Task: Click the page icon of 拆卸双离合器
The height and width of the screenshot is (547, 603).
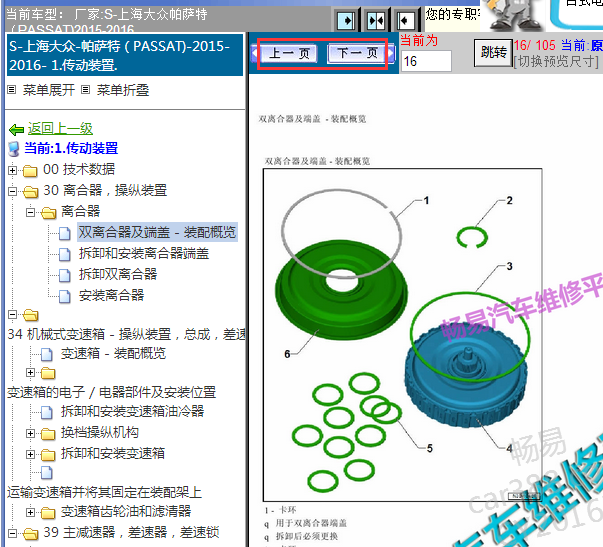Action: (64, 275)
